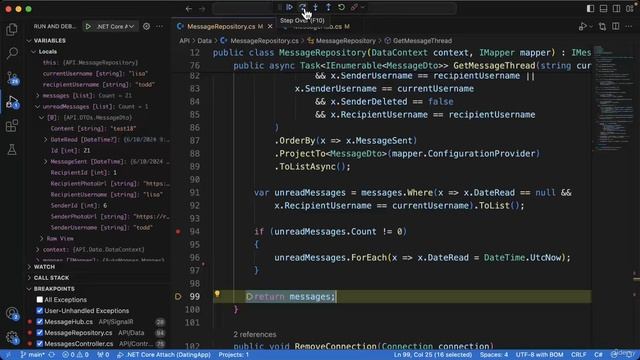Viewport: 640px width, 360px height.
Task: Go back using the navigation arrow
Action: pos(189,8)
